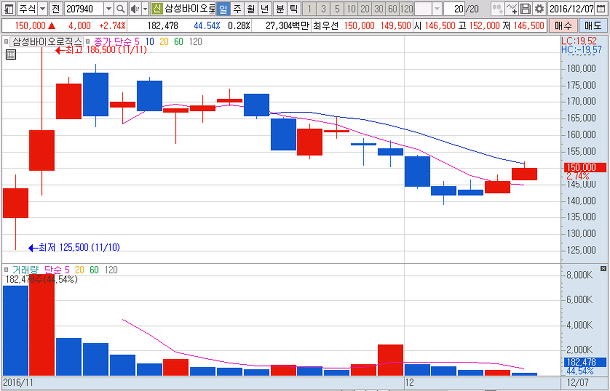The height and width of the screenshot is (391, 610).
Task: Expand the stock code history dropdown
Action: (109, 8)
